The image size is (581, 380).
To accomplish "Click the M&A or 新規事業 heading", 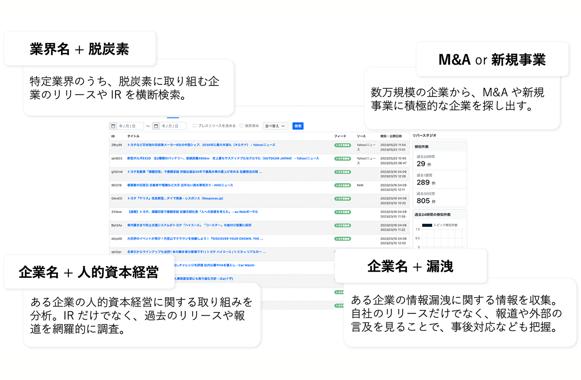I will 492,60.
